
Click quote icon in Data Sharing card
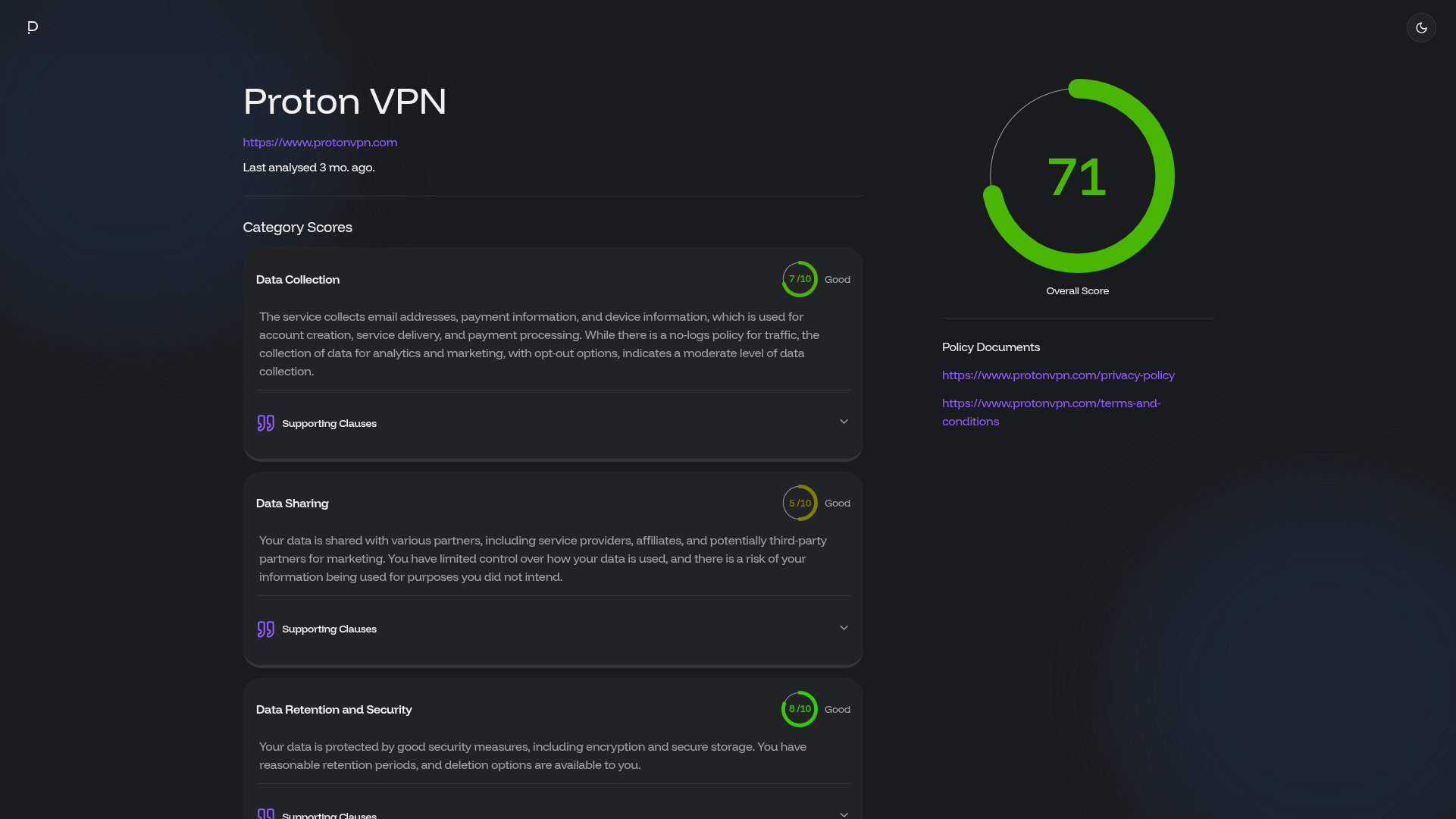265,629
